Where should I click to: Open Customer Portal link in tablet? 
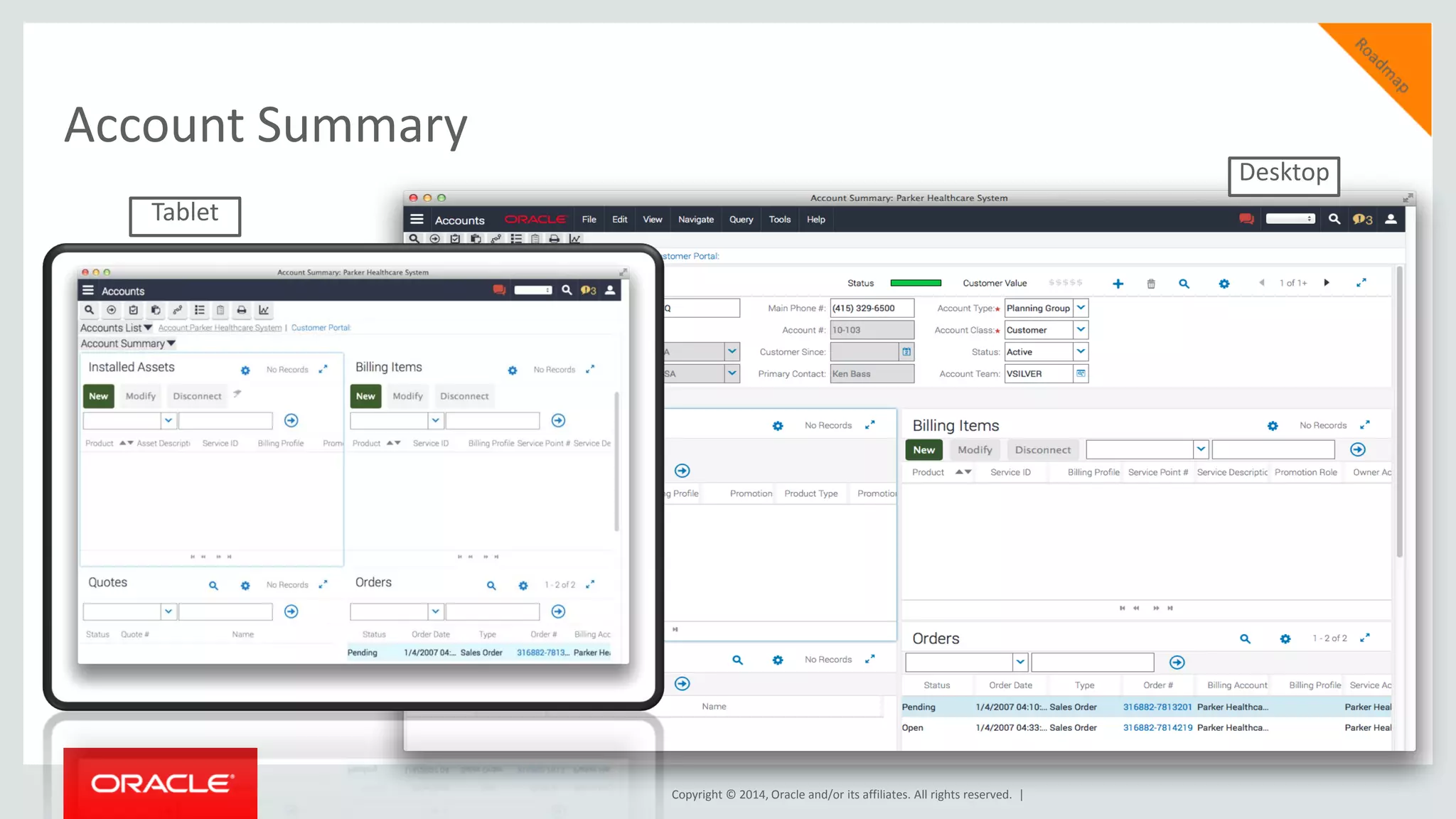click(x=321, y=328)
